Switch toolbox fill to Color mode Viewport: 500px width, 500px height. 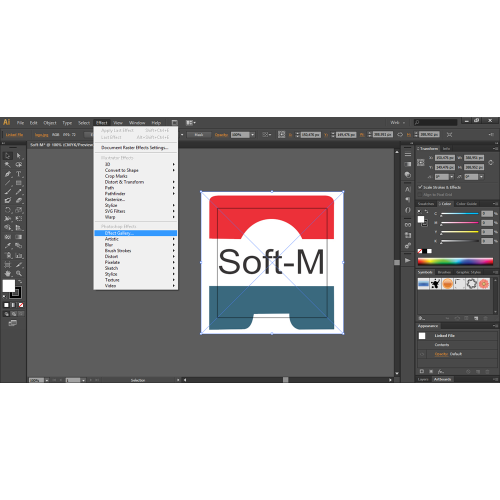point(6,305)
